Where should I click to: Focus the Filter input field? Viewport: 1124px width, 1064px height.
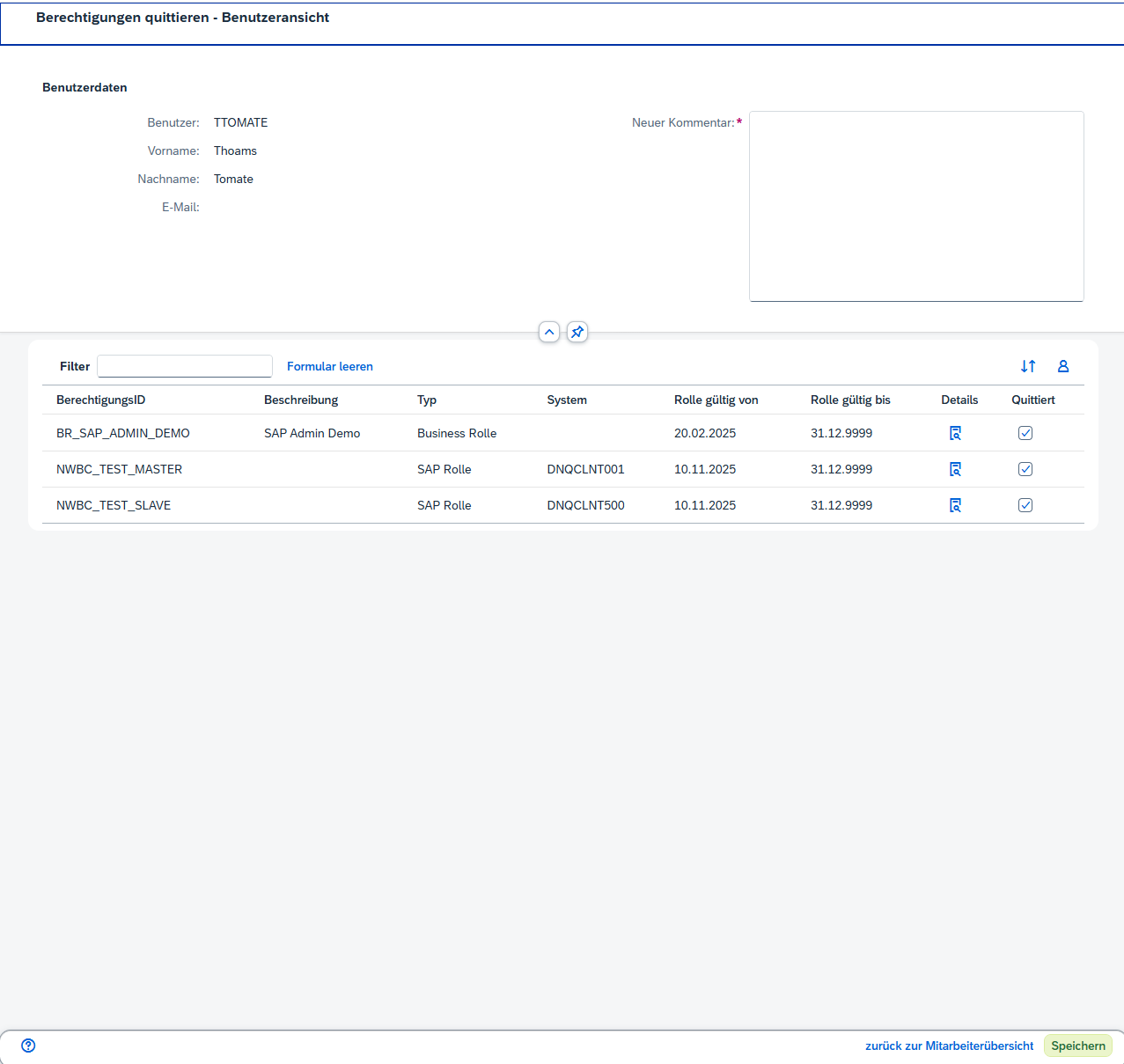tap(185, 366)
